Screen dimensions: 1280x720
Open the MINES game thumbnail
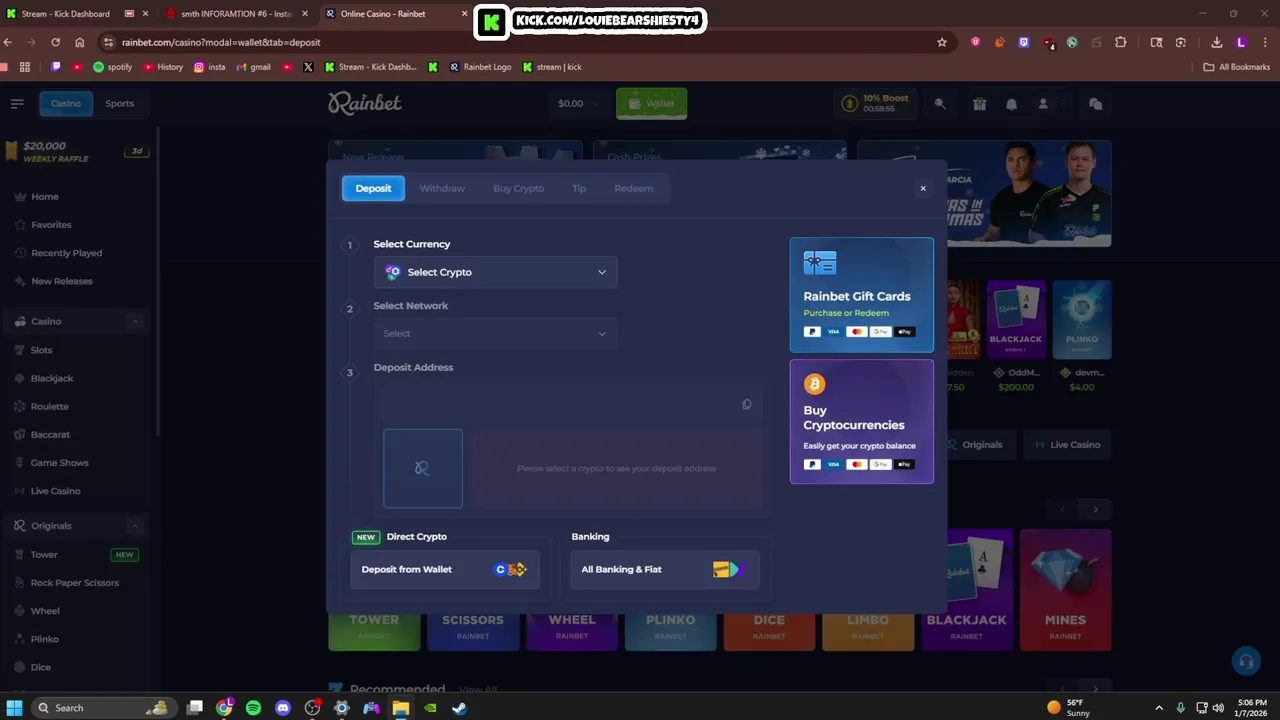1065,590
